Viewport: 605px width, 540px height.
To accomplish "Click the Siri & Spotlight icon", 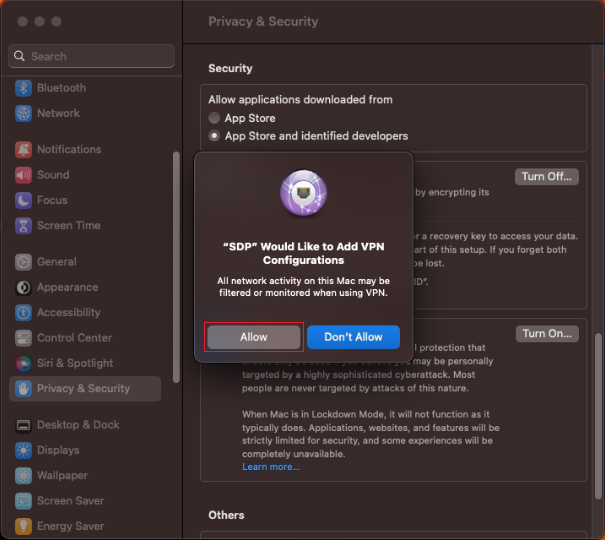I will [23, 363].
